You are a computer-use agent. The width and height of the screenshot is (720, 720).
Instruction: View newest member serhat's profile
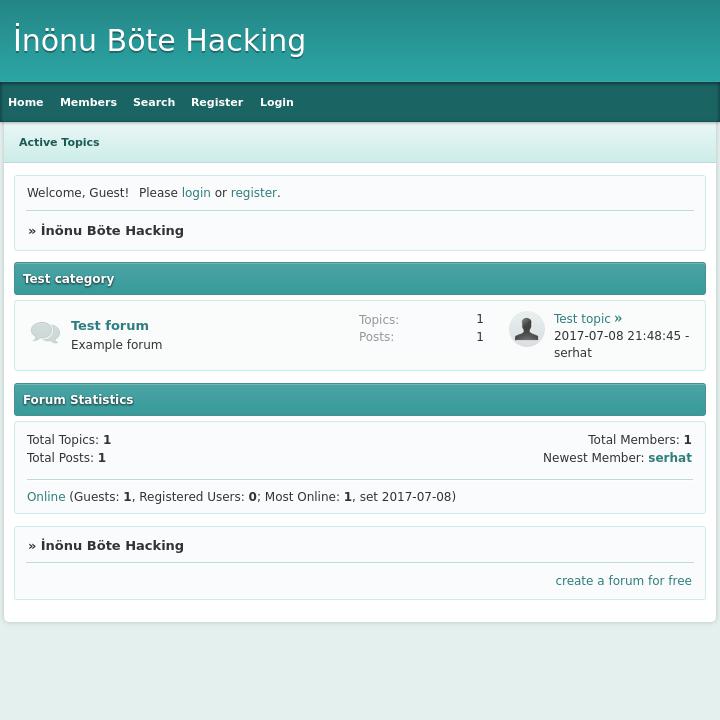tap(670, 458)
